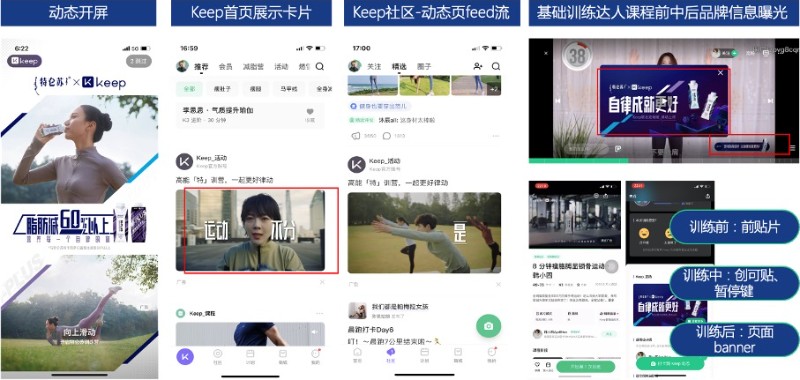Tap the applaud icon under 沐晨 post
800x380 pixels.
point(356,136)
